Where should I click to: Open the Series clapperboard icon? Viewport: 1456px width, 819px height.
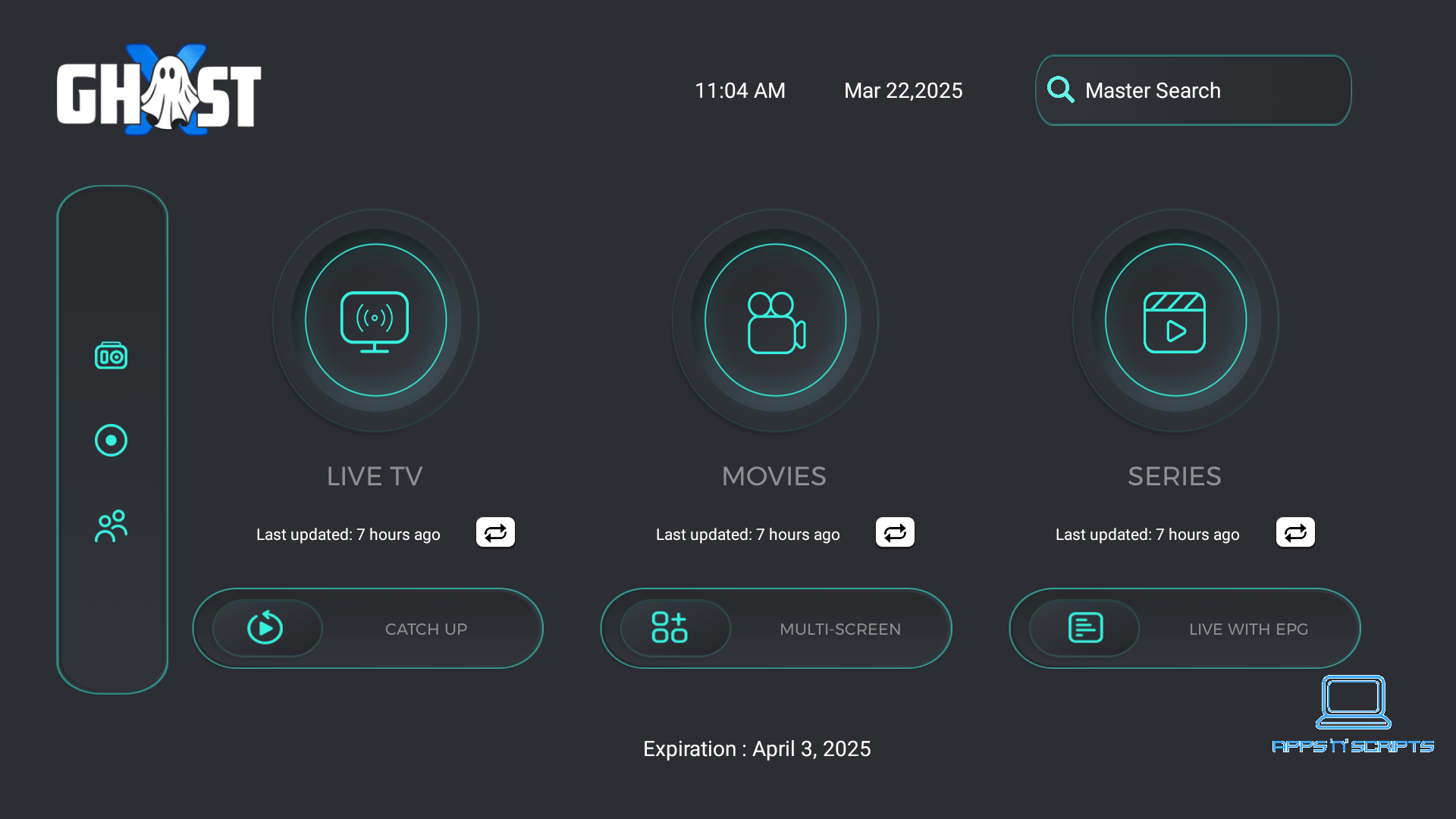1175,320
